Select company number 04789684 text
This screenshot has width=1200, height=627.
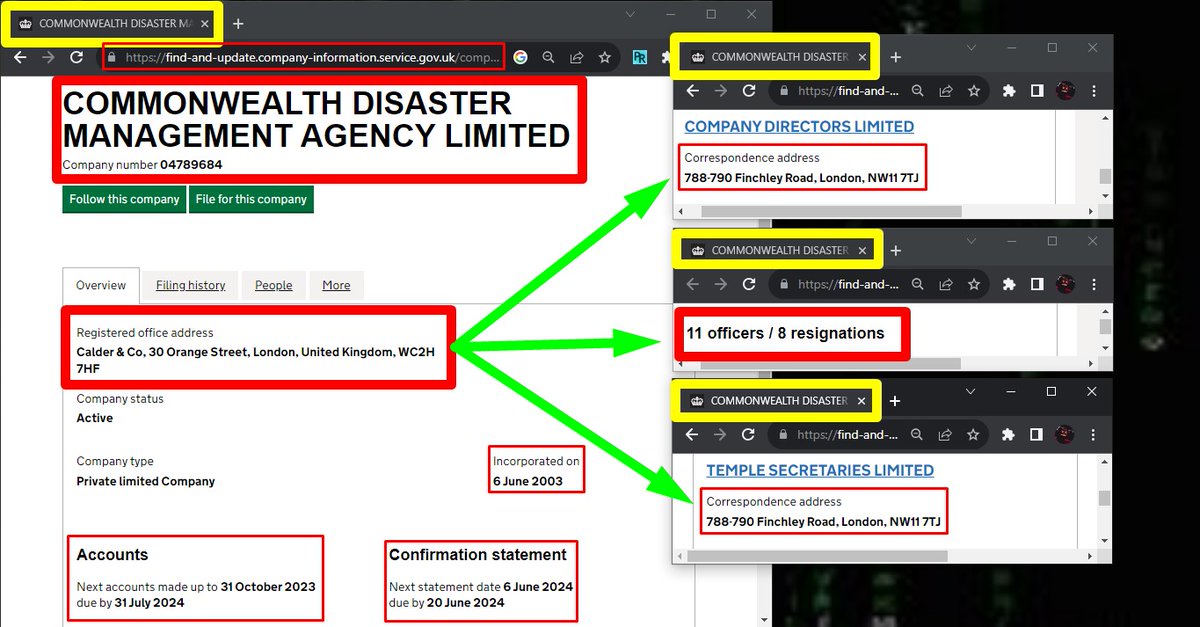(191, 165)
